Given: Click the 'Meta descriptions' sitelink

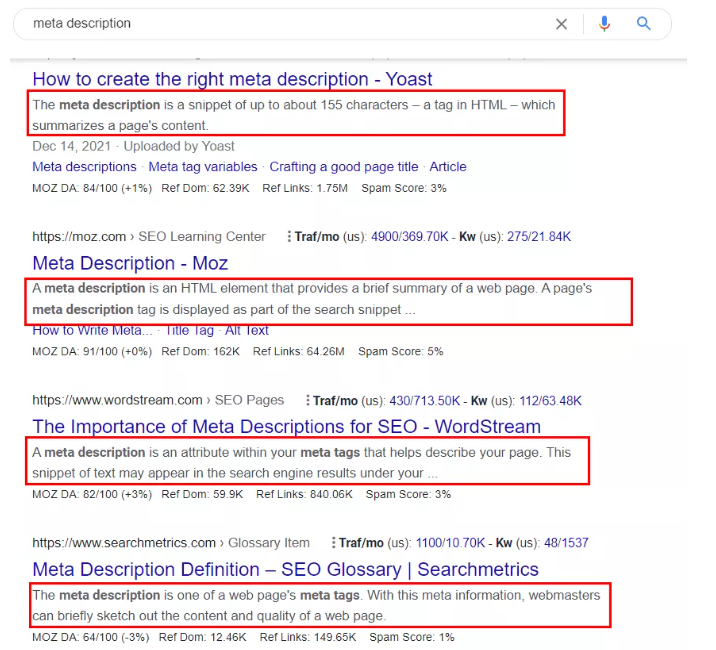Looking at the screenshot, I should point(84,167).
